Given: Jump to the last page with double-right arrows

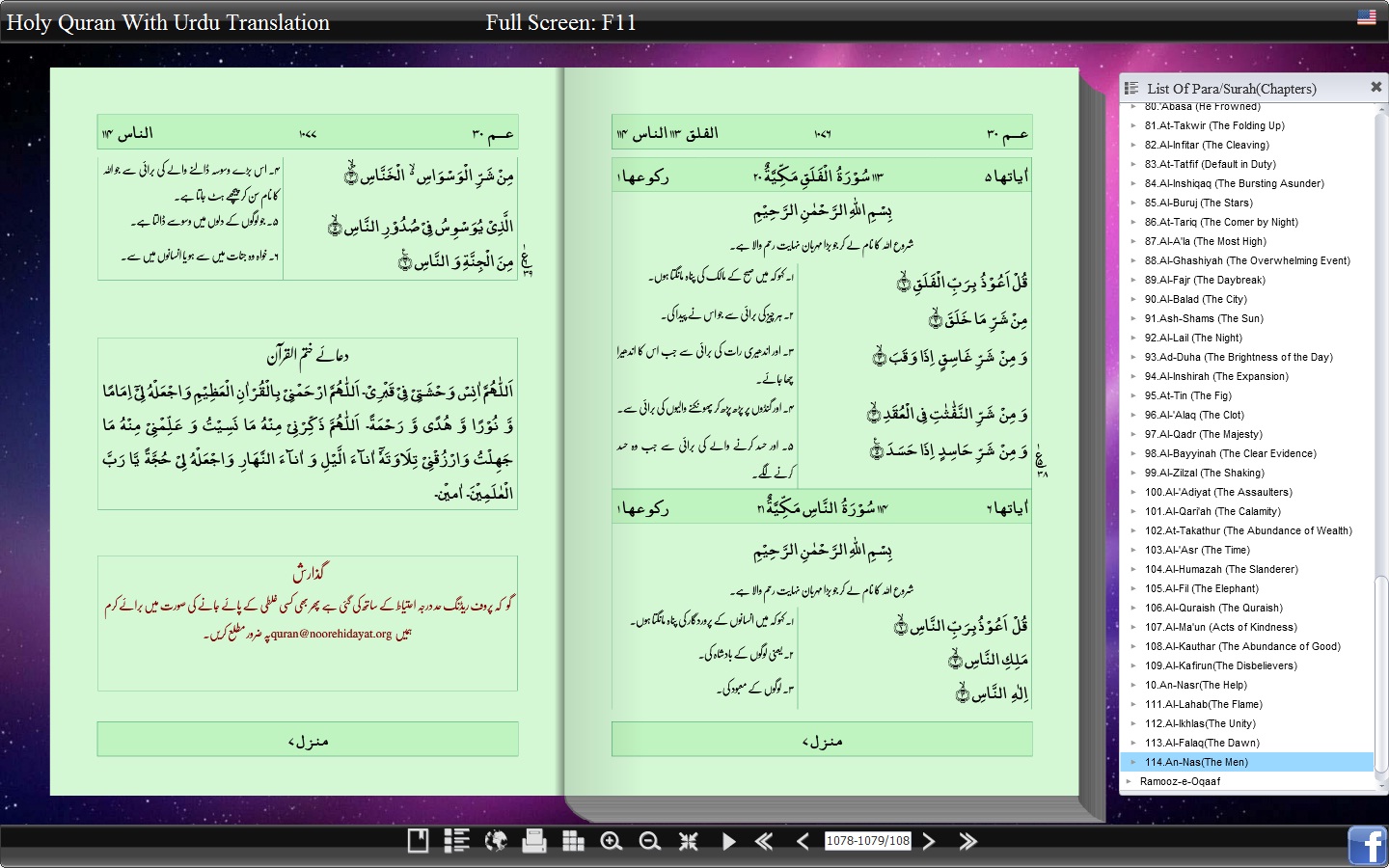Looking at the screenshot, I should (x=967, y=841).
